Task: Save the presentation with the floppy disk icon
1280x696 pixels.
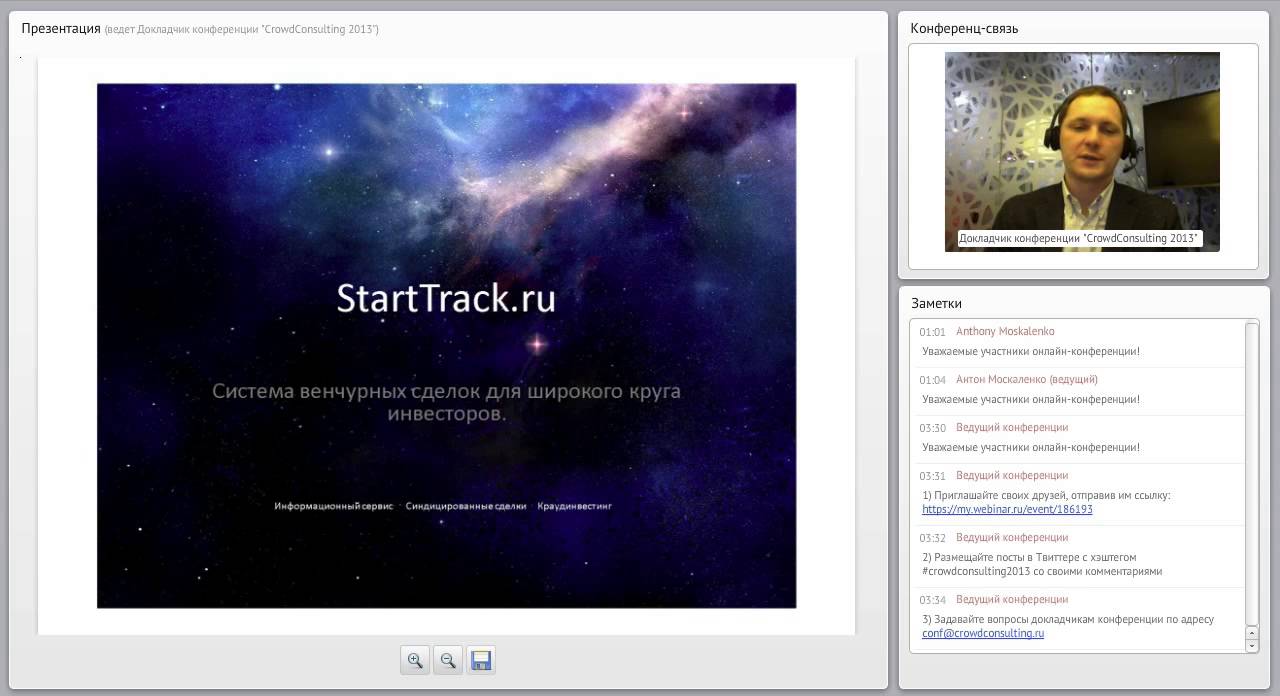Action: coord(481,660)
